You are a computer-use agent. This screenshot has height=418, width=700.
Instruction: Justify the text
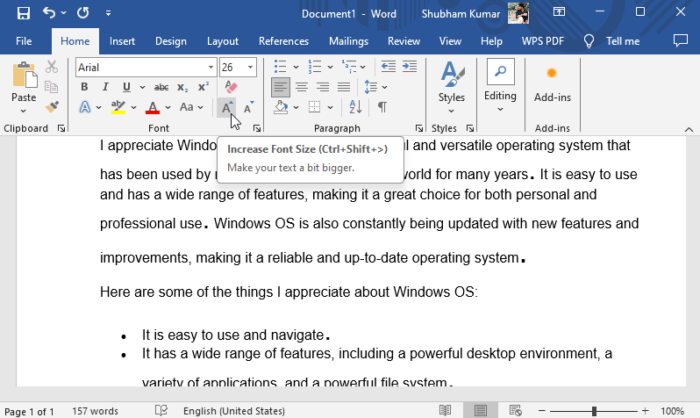pyautogui.click(x=344, y=87)
